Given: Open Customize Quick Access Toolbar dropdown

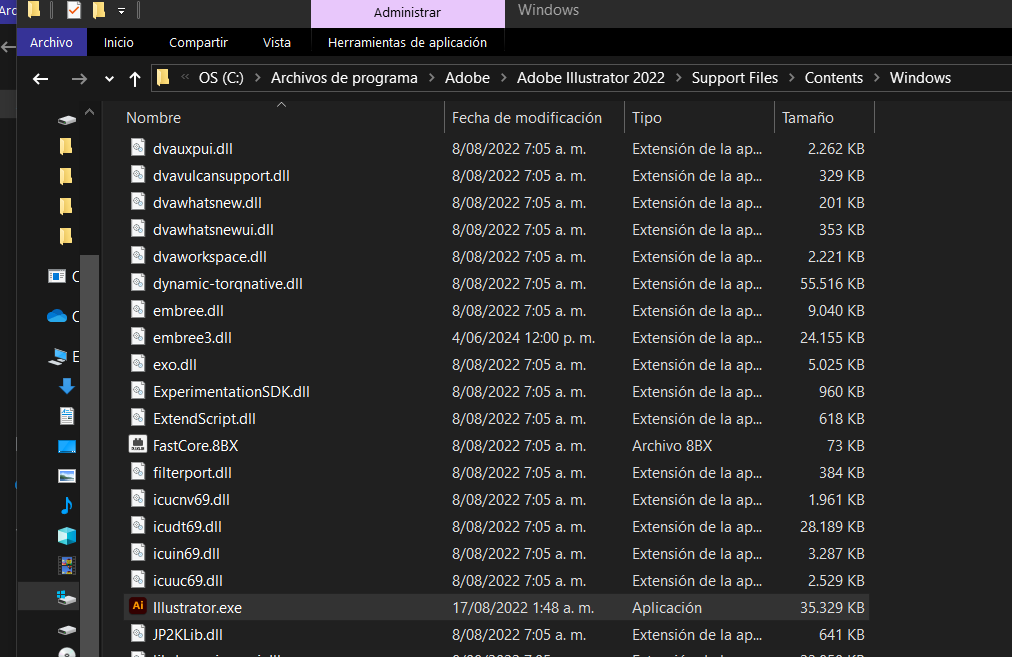Looking at the screenshot, I should tap(121, 11).
